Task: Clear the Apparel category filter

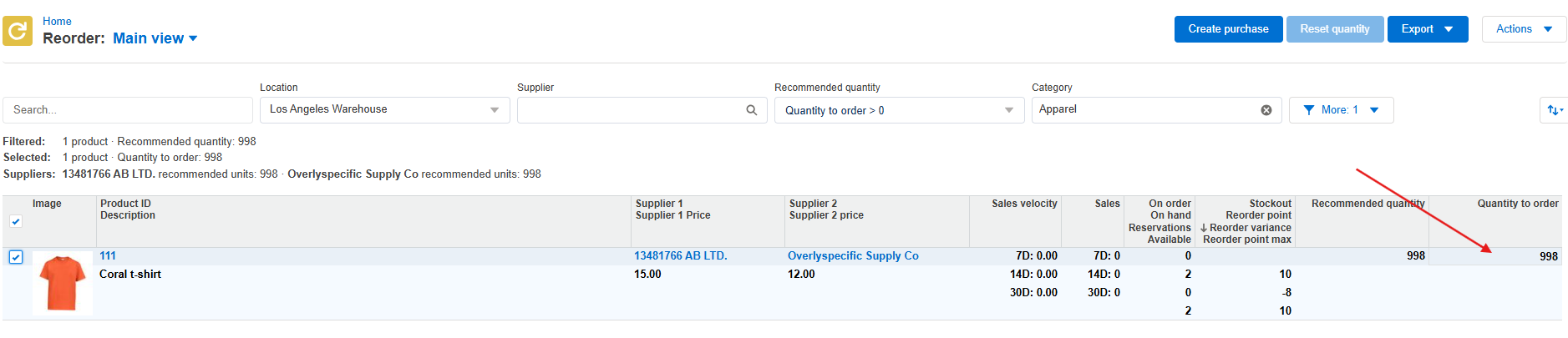Action: (x=1266, y=110)
